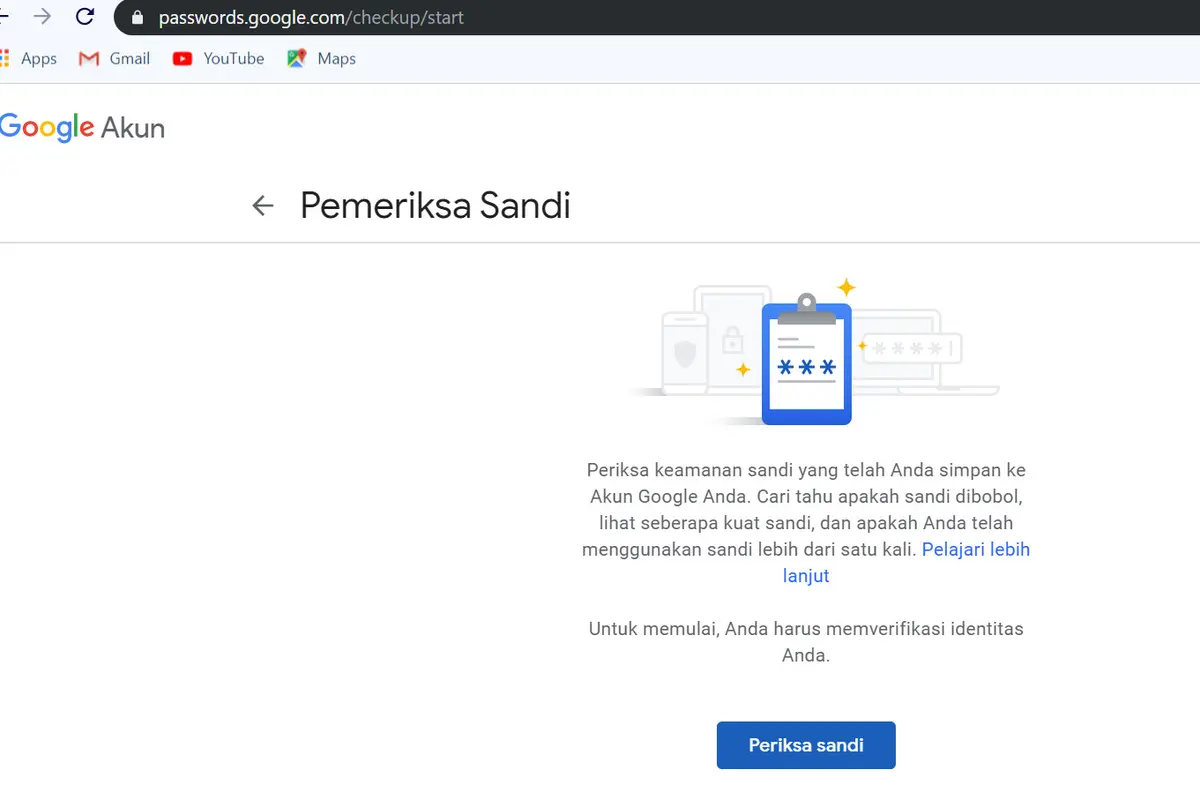The height and width of the screenshot is (800, 1200).
Task: Click the tablet with padlock illustration
Action: tap(733, 336)
